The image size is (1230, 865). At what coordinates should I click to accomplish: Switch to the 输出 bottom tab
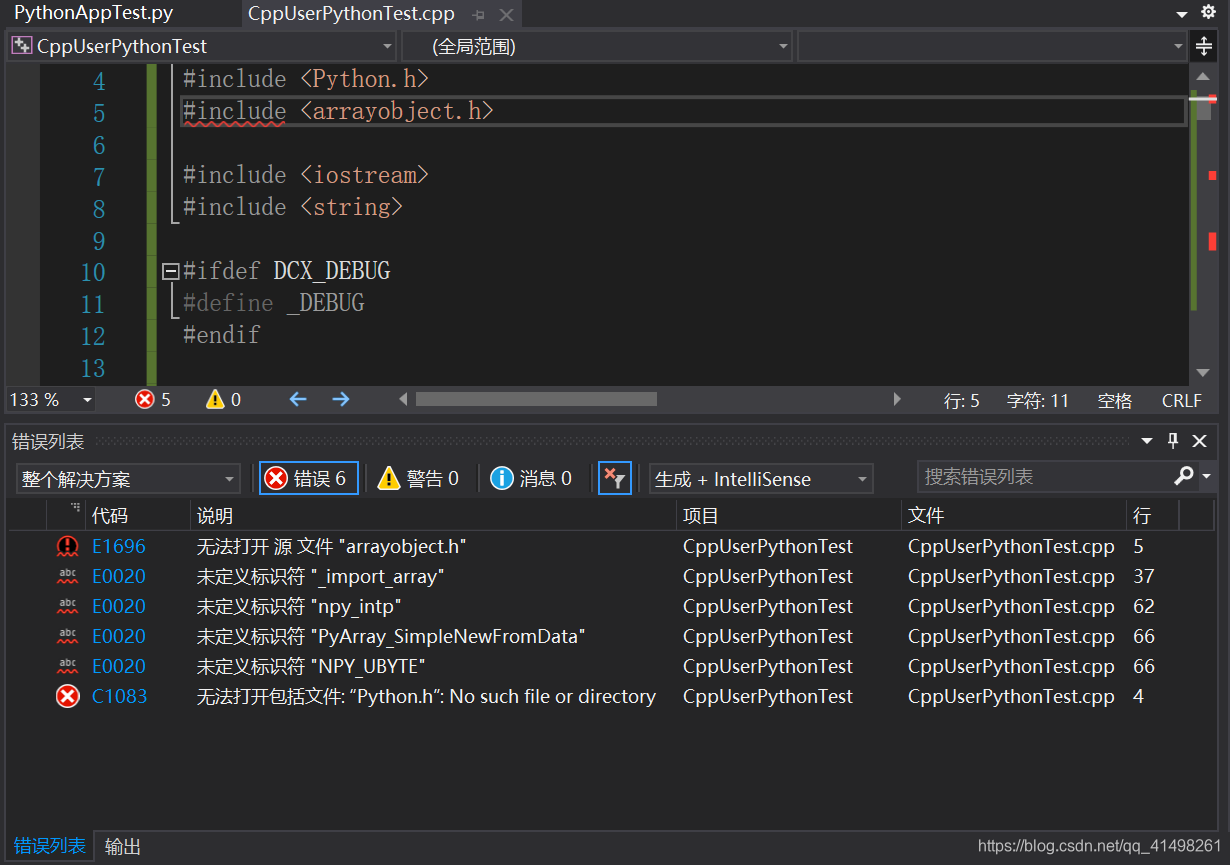pyautogui.click(x=122, y=846)
